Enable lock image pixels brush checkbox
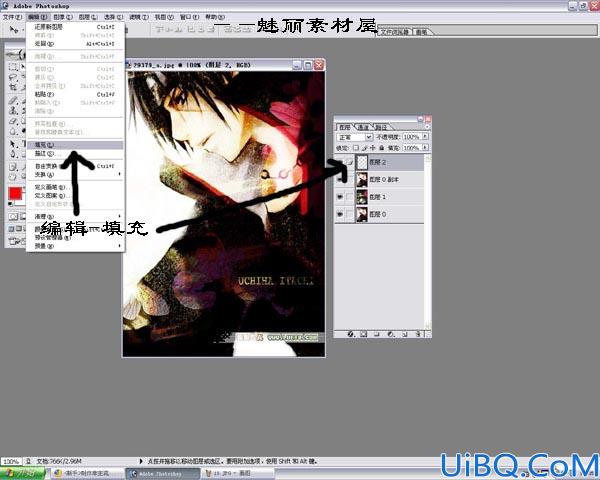600x480 pixels. point(364,148)
